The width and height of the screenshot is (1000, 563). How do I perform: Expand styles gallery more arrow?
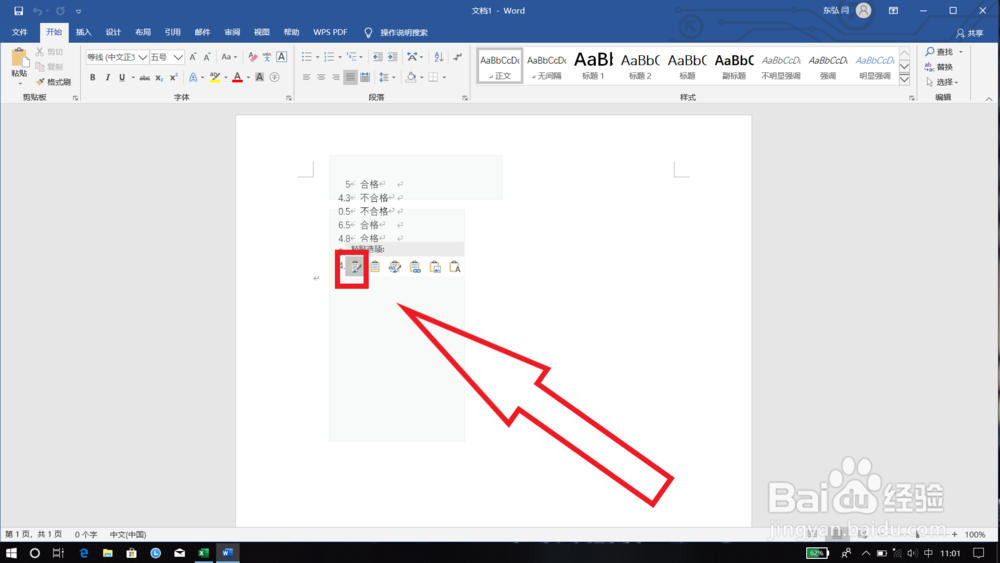[904, 80]
